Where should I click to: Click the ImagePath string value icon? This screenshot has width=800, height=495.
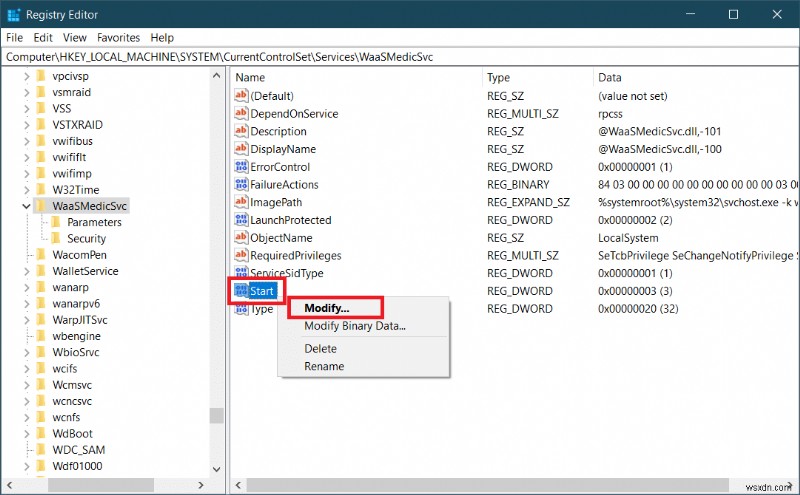(x=241, y=202)
